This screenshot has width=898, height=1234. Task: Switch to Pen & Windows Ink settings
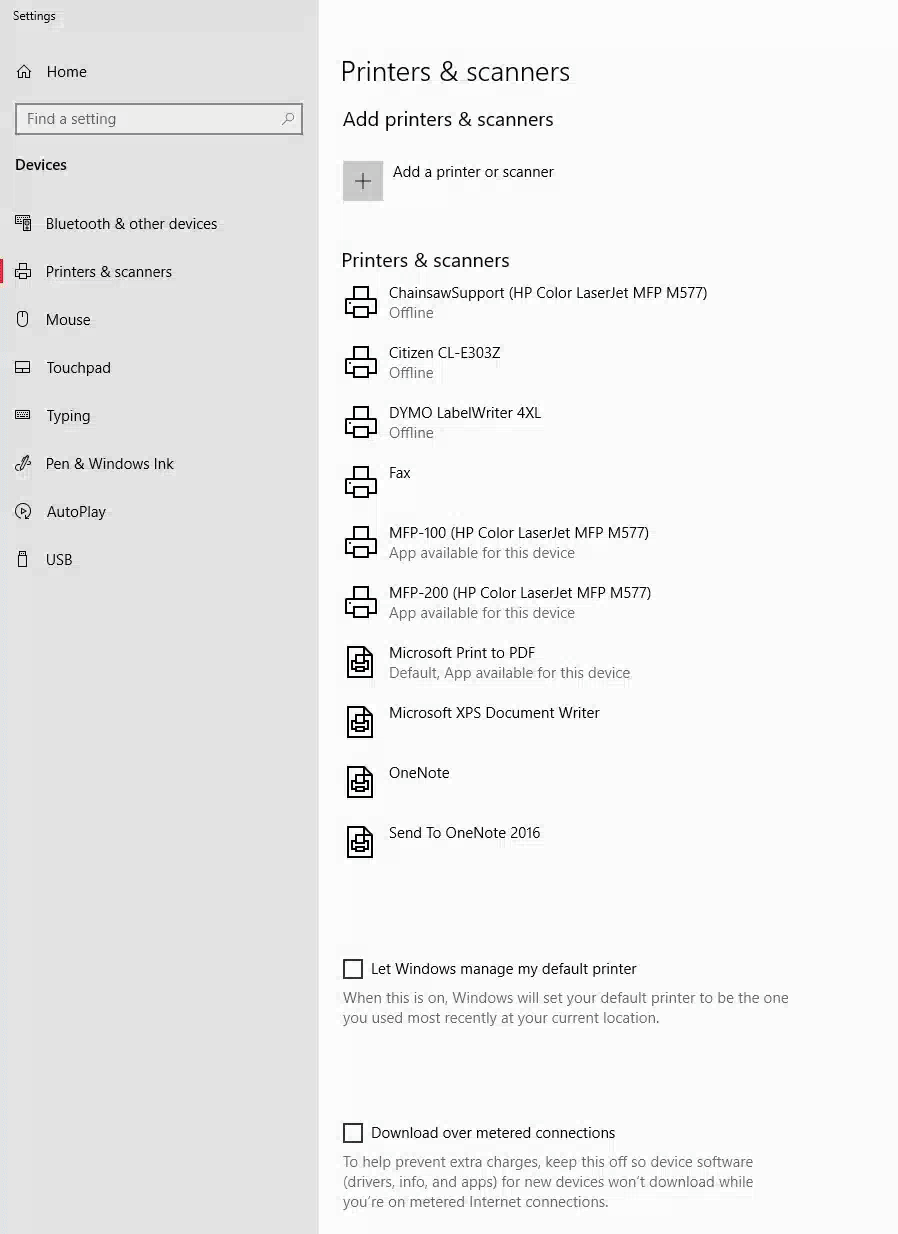point(110,464)
